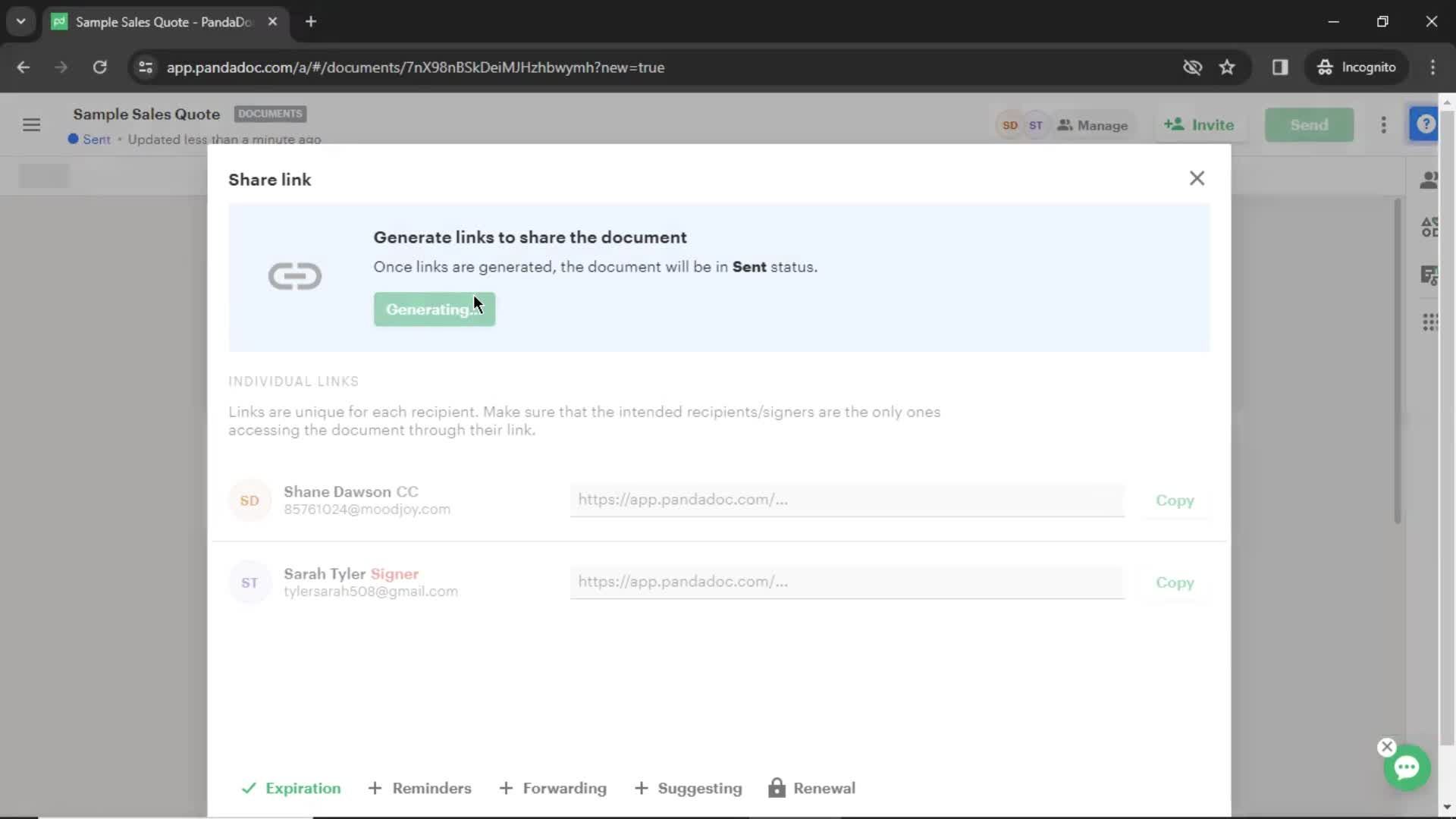Click the DOCUMENTS breadcrumb tab

tap(270, 113)
